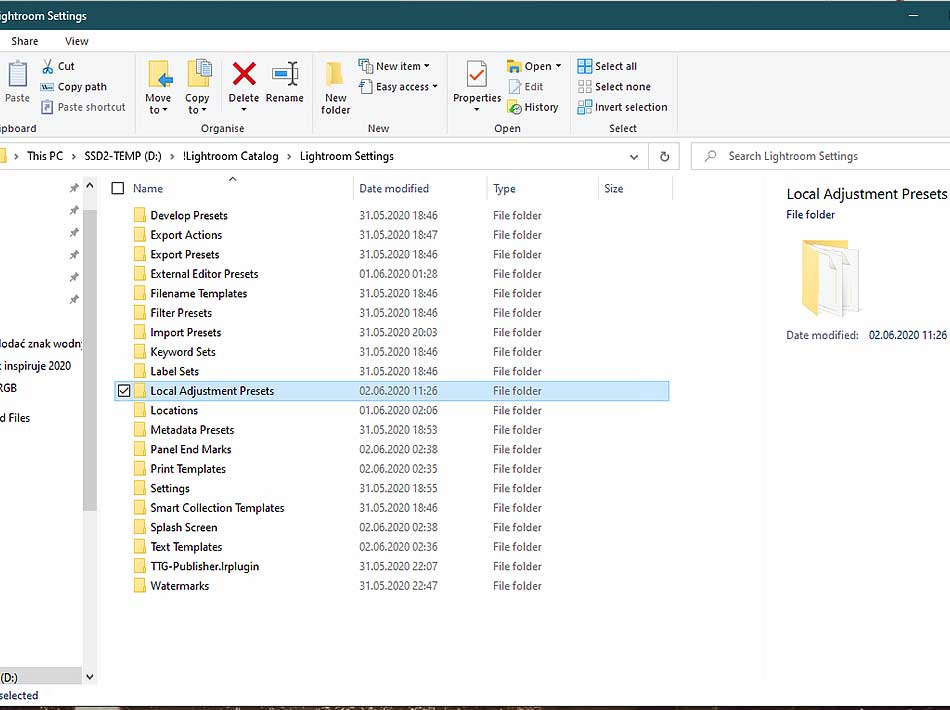Expand the address bar history dropdown
The image size is (950, 710).
click(634, 157)
